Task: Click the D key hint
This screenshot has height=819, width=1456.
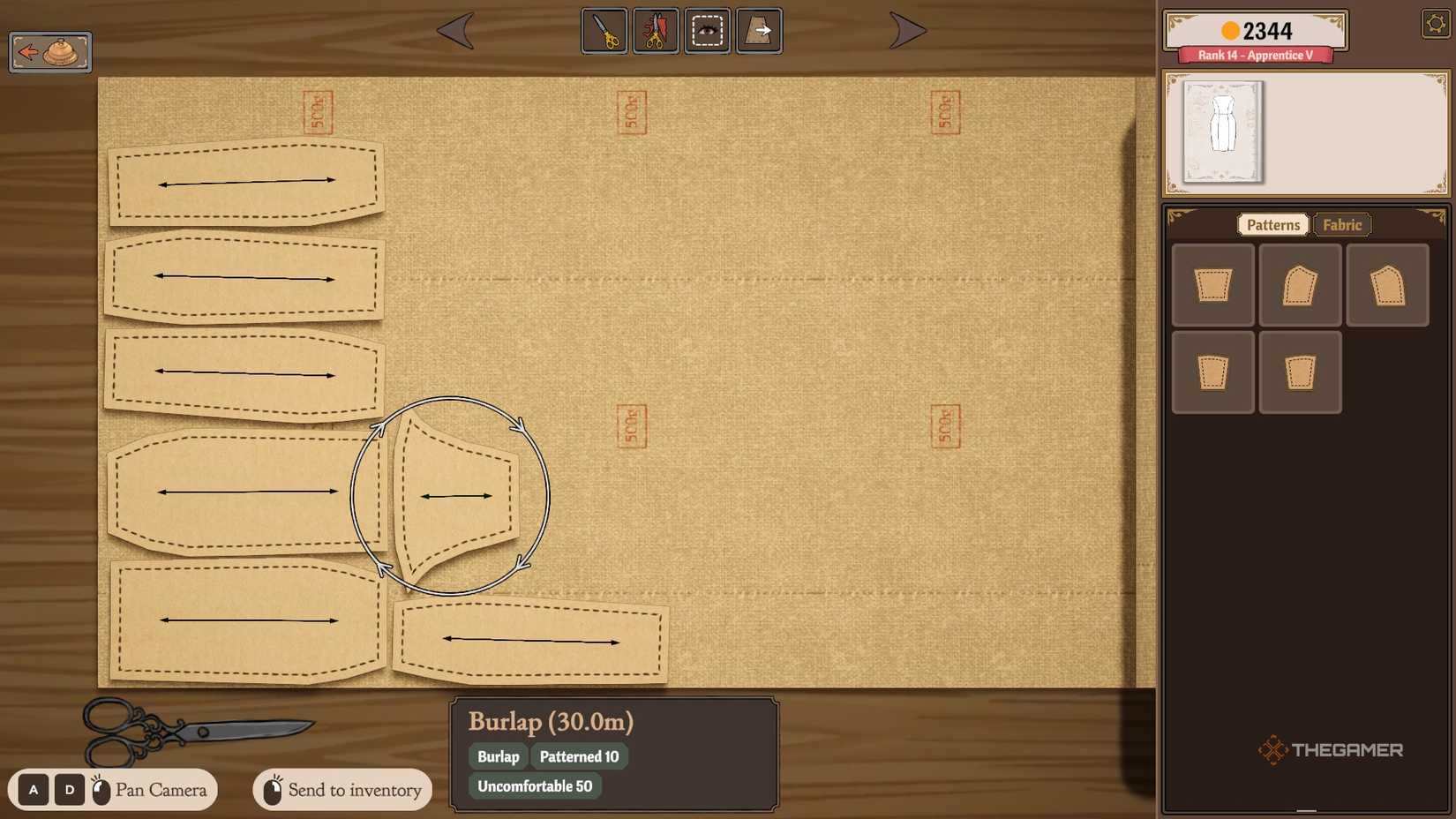Action: [70, 790]
